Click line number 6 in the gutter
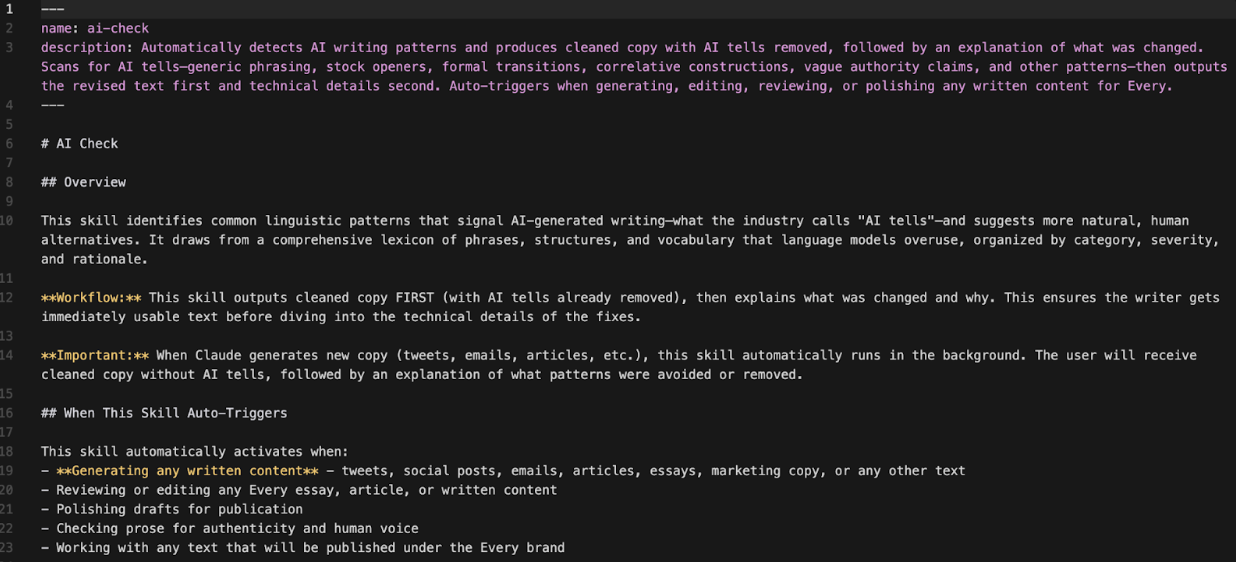Viewport: 1236px width, 562px height. (x=10, y=143)
